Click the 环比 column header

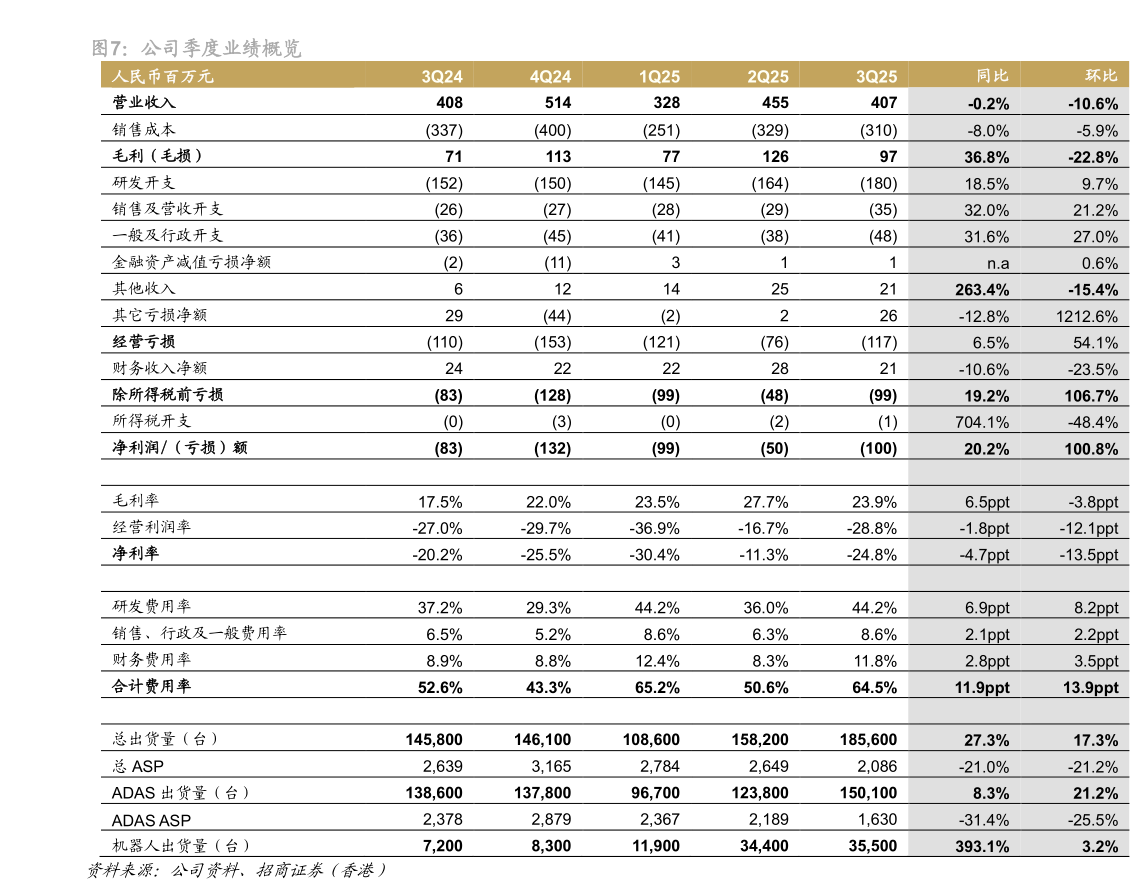pyautogui.click(x=1102, y=76)
